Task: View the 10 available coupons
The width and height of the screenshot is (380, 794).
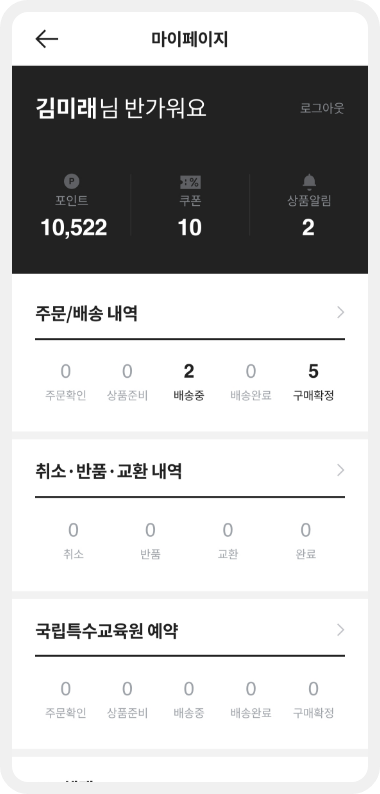Action: click(190, 228)
